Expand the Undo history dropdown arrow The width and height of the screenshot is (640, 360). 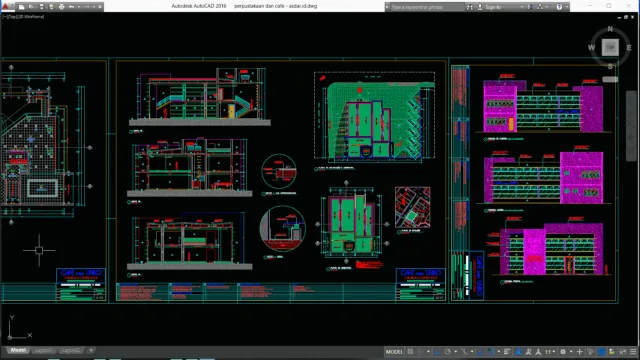[79, 7]
